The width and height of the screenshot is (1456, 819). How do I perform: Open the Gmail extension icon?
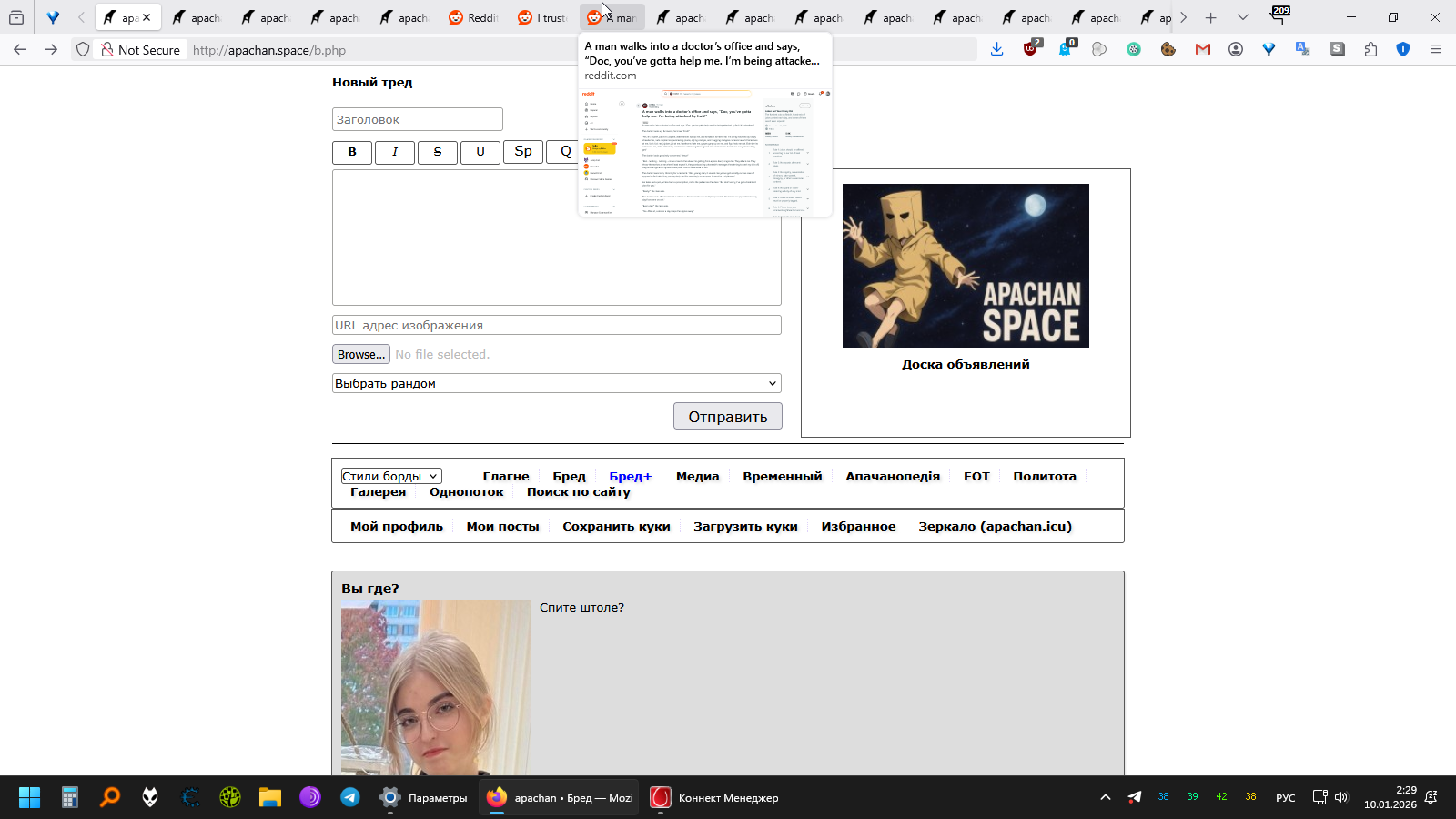pos(1203,49)
